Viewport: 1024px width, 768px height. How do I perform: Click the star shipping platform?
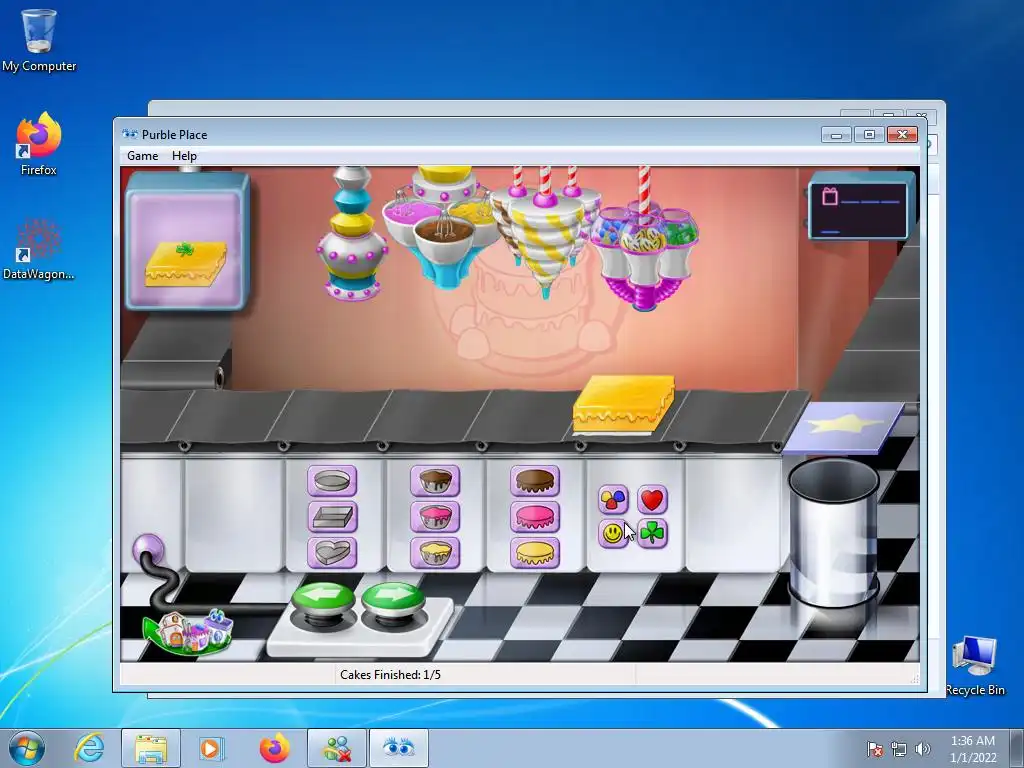843,426
